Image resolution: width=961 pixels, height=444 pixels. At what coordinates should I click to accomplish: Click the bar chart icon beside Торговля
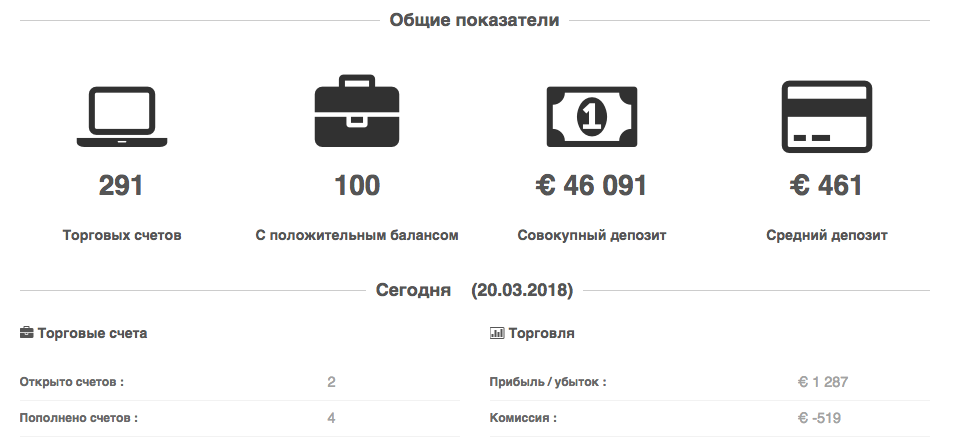pyautogui.click(x=497, y=333)
